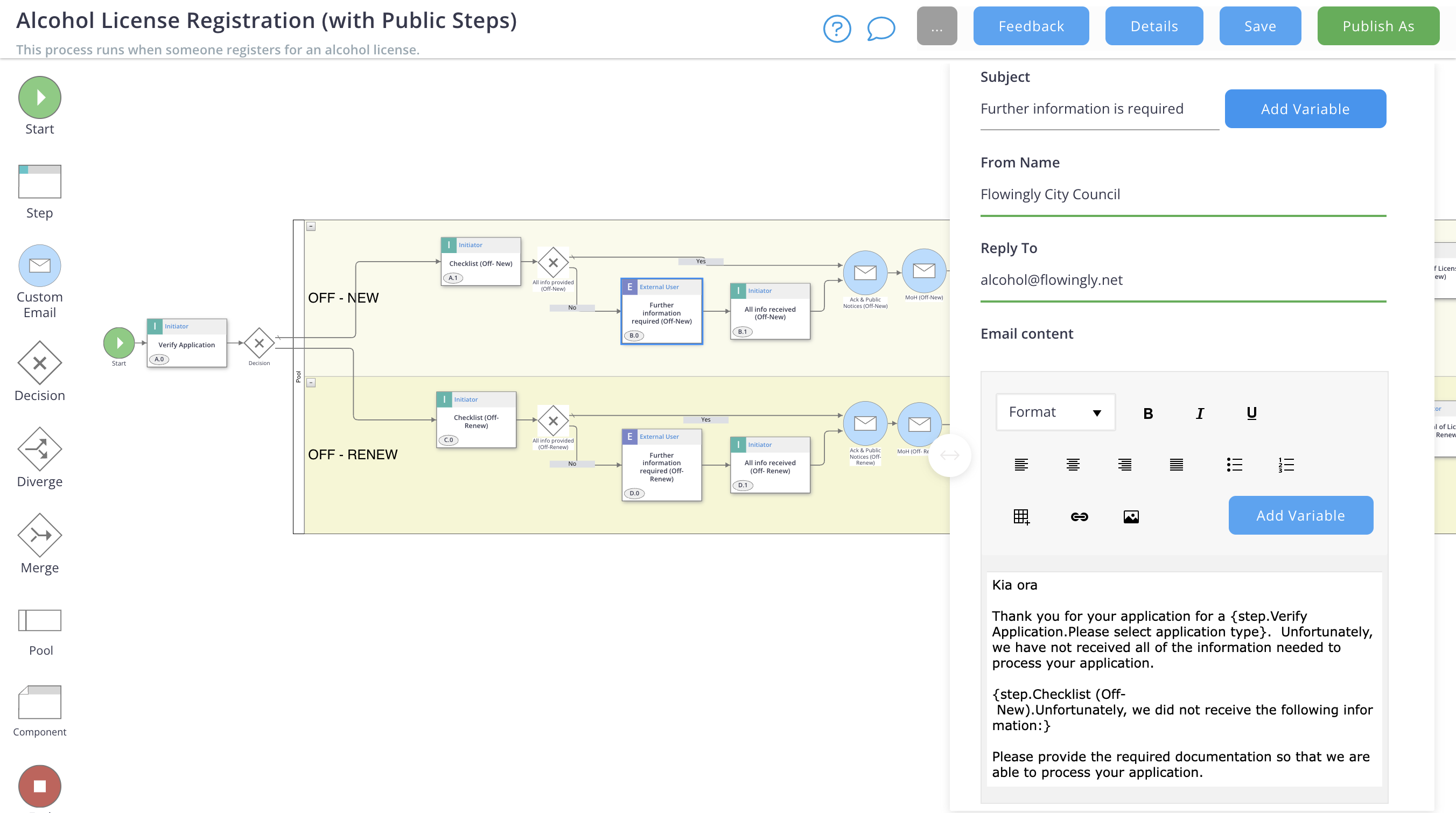Open the Format dropdown
Image resolution: width=1456 pixels, height=813 pixels.
click(1055, 412)
